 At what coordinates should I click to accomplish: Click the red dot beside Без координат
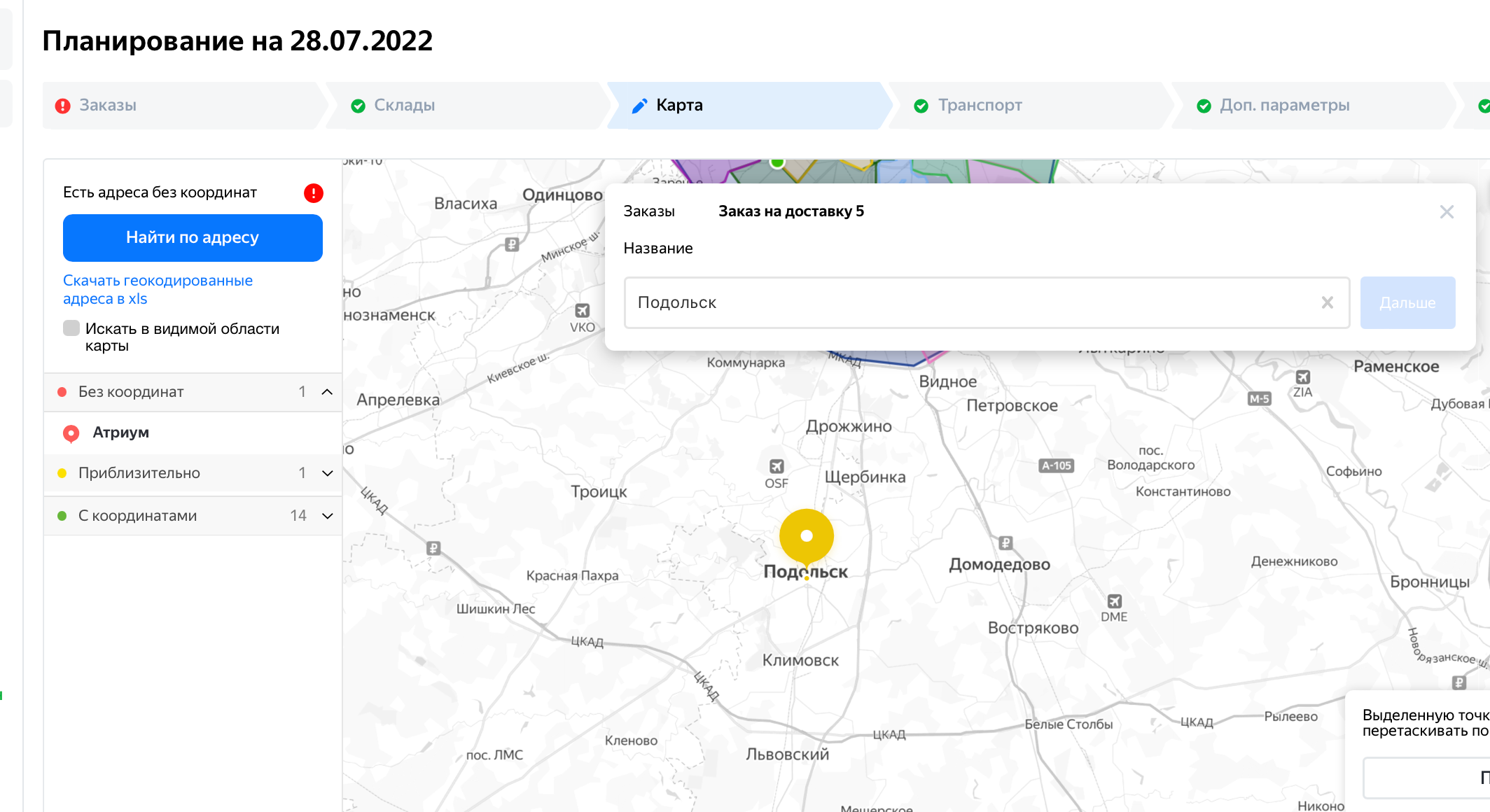[62, 392]
